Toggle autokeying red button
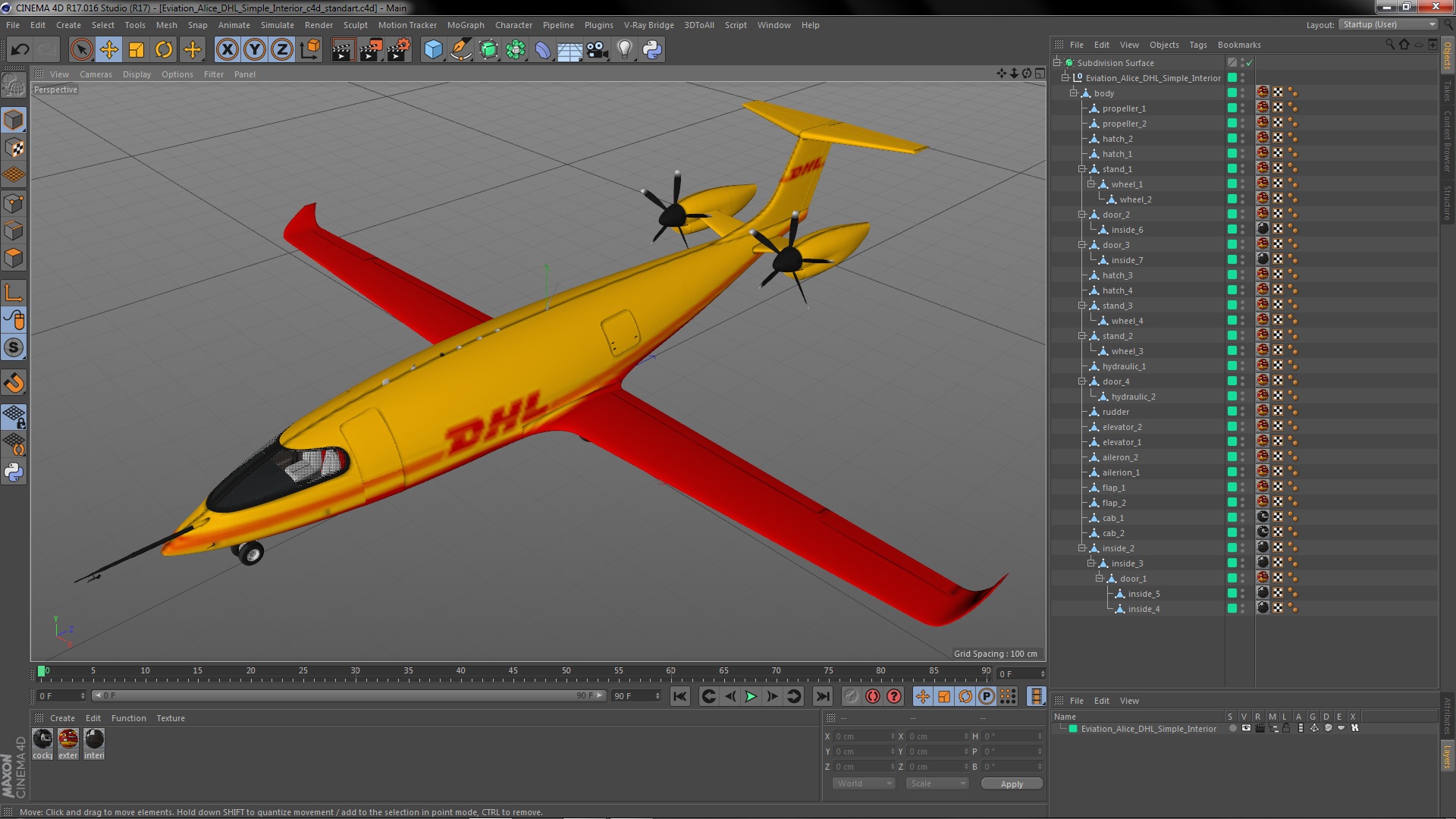This screenshot has height=819, width=1456. coord(873,696)
